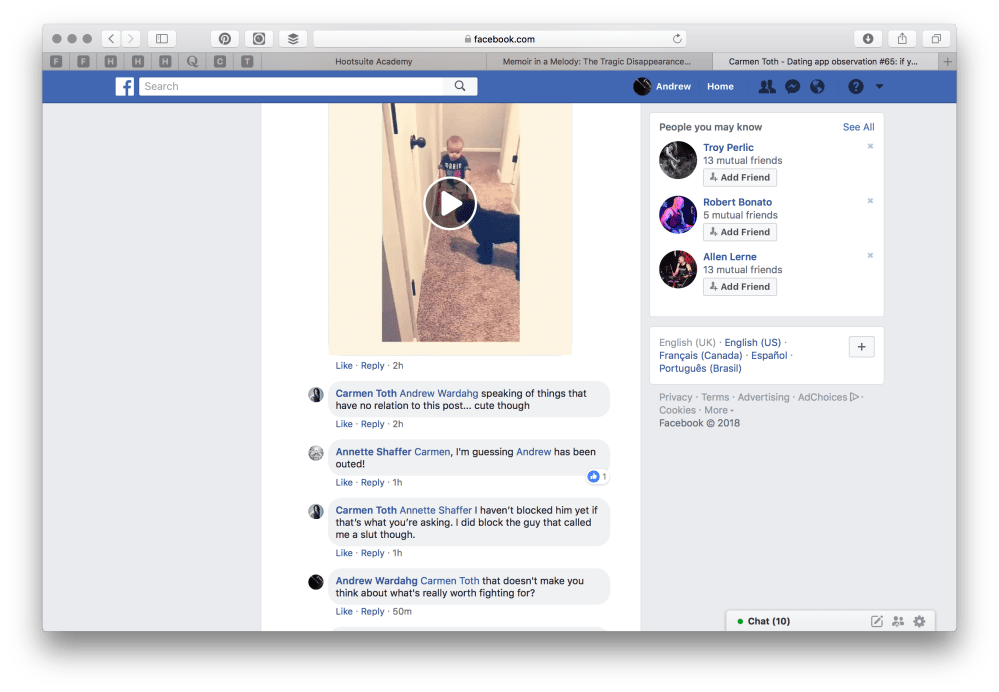Switch to the Hootsuite Academy tab
The height and width of the screenshot is (692, 999).
click(x=372, y=62)
